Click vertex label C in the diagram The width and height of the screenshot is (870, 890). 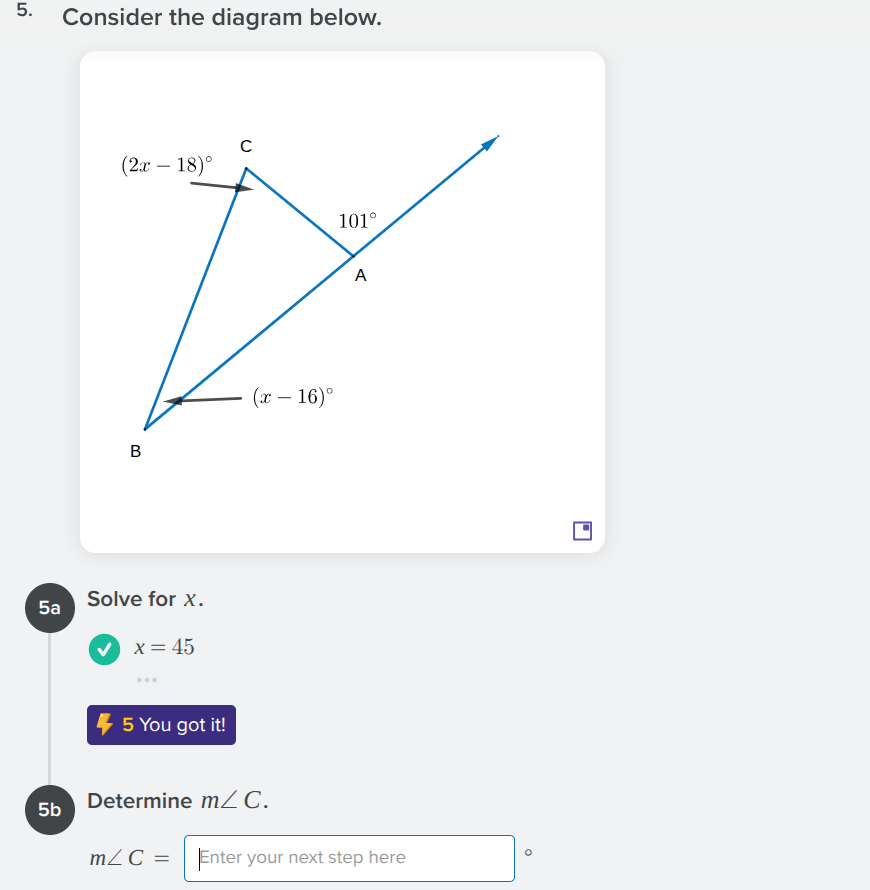tap(244, 145)
